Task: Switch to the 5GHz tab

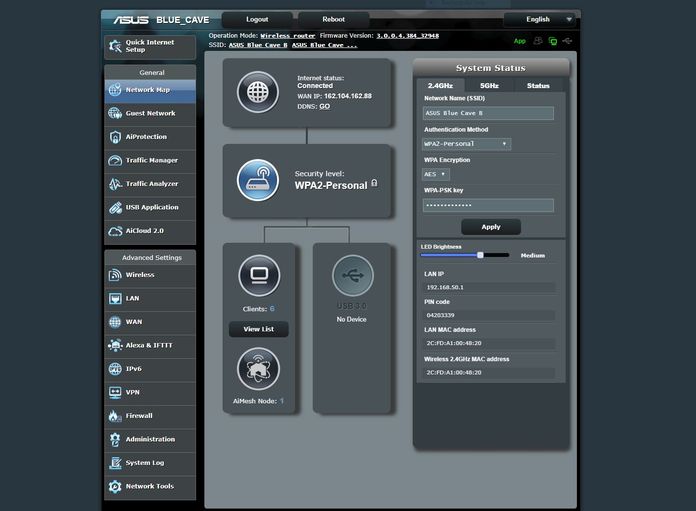Action: pyautogui.click(x=489, y=86)
